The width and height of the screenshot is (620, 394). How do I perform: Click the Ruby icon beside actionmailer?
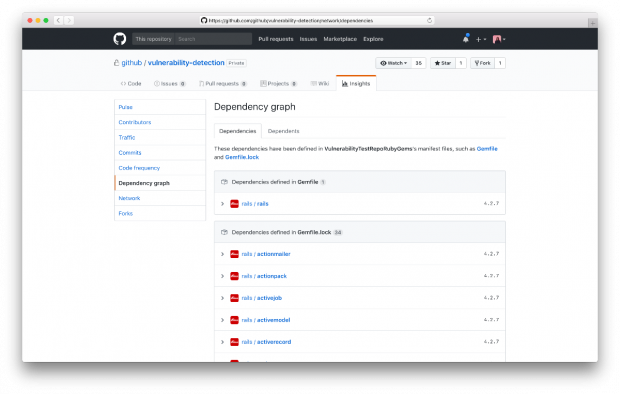[x=234, y=254]
